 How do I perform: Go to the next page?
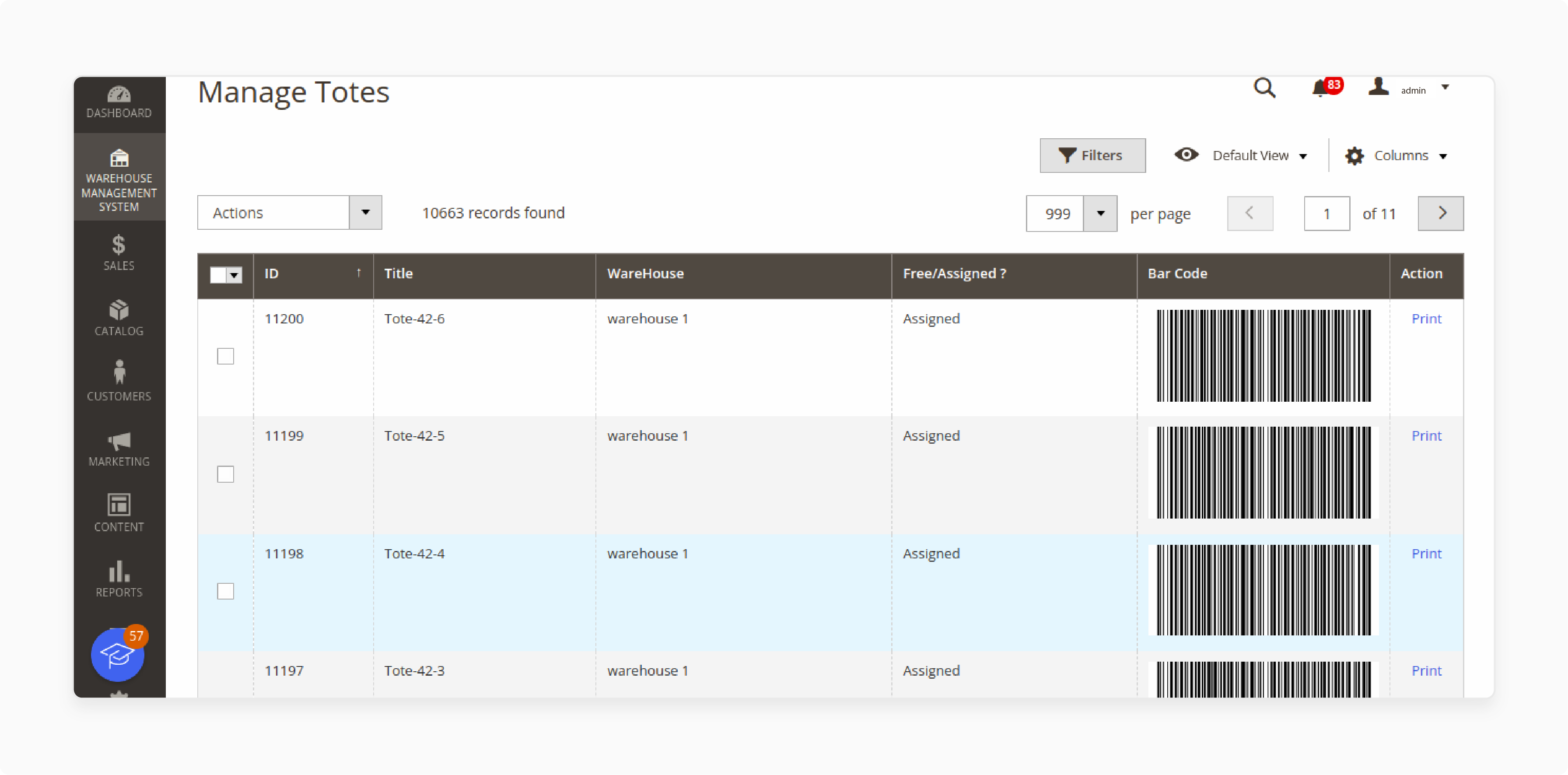click(1441, 213)
